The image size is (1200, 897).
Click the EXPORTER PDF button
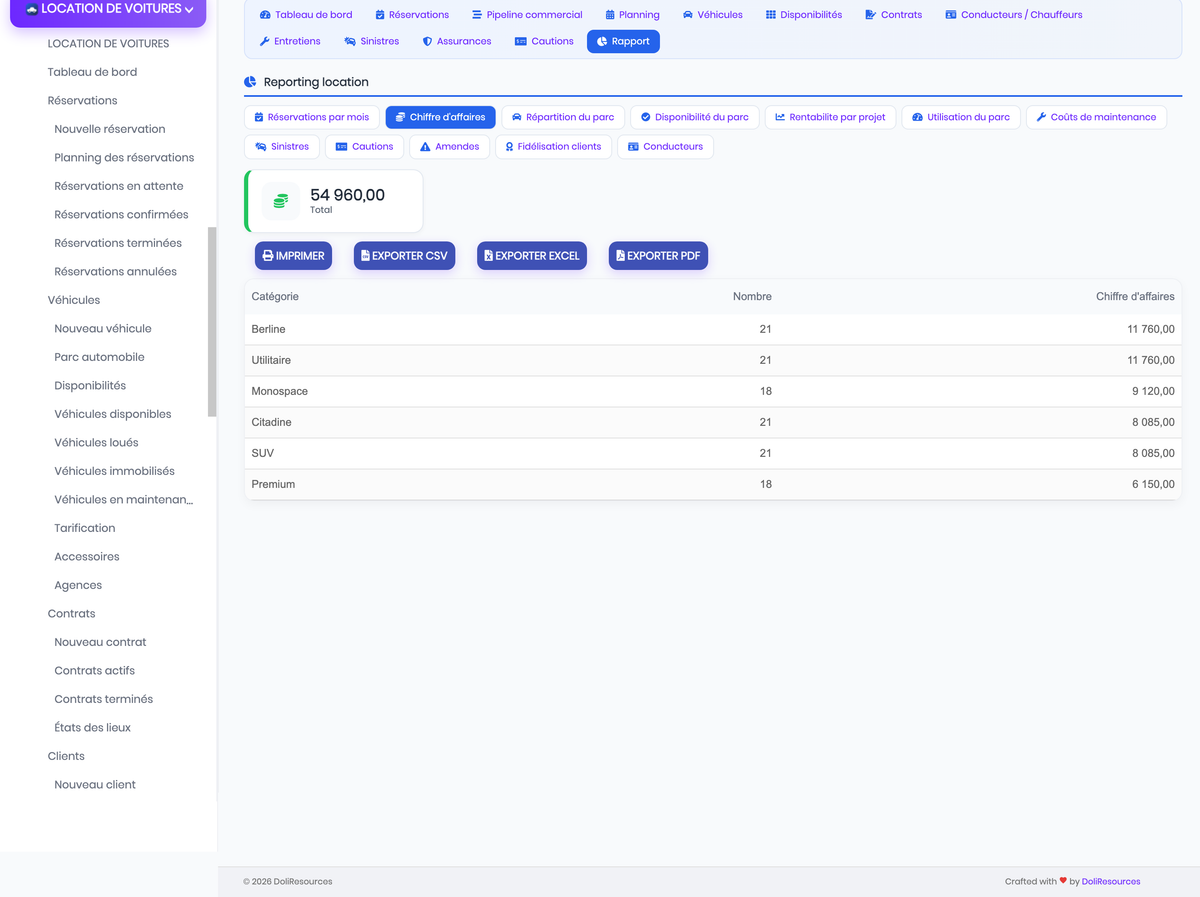658,256
